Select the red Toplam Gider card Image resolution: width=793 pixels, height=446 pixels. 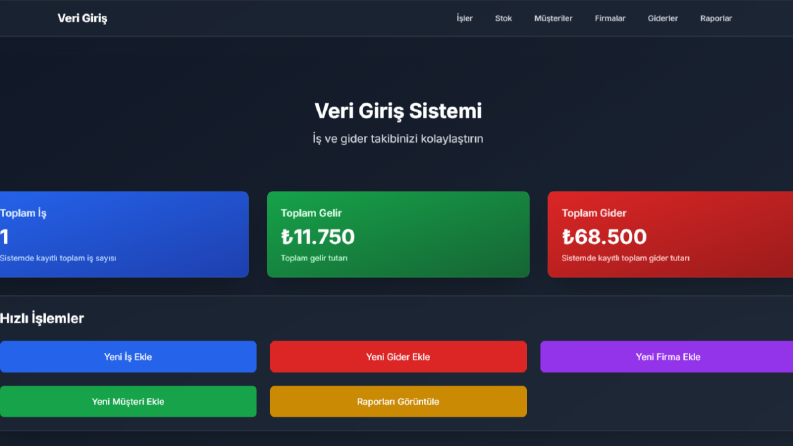tap(670, 234)
